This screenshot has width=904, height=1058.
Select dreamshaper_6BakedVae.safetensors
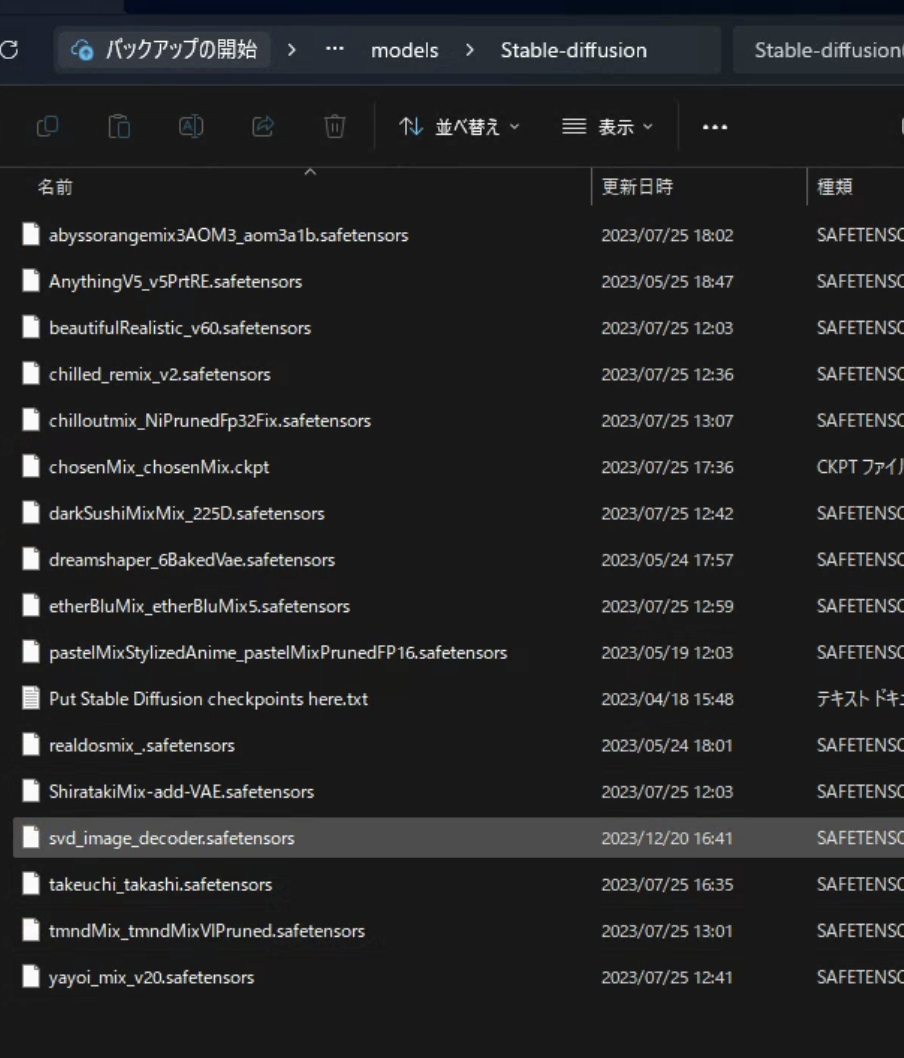[192, 560]
